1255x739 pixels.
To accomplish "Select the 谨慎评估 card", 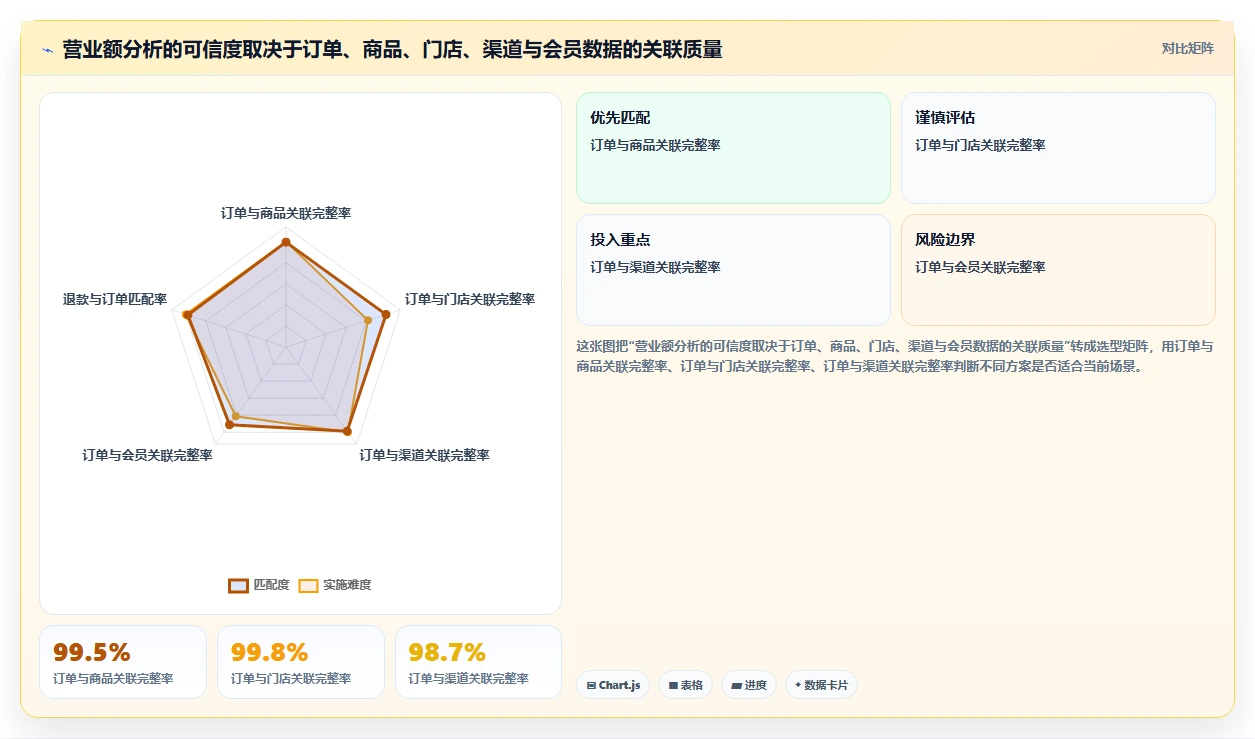I will click(1058, 148).
